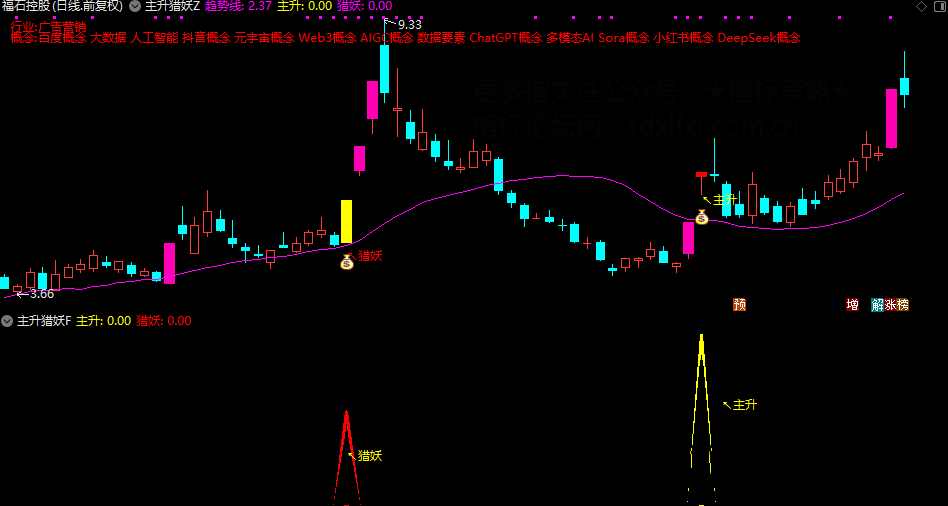Click the 福石控股(日线,前复权) chart title
The image size is (948, 506).
click(x=62, y=7)
